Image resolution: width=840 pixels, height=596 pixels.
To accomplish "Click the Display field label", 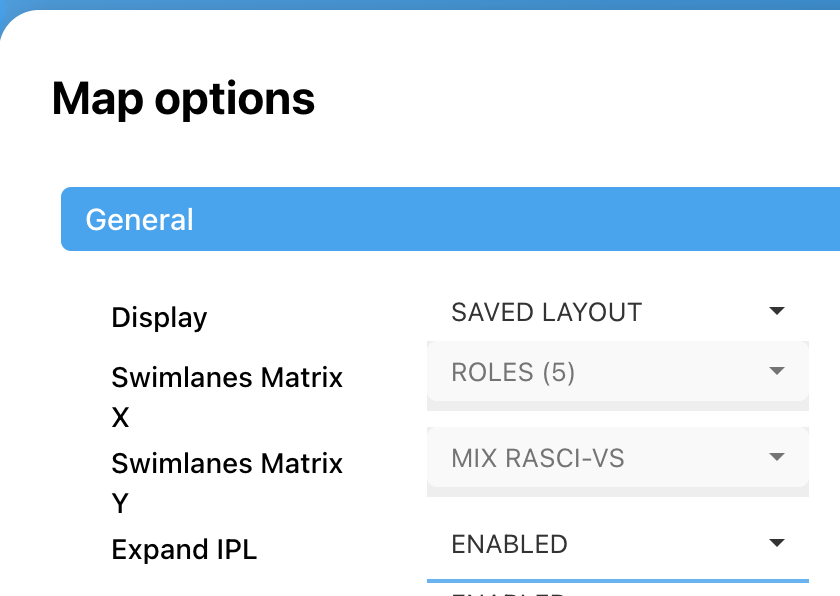I will [x=159, y=318].
